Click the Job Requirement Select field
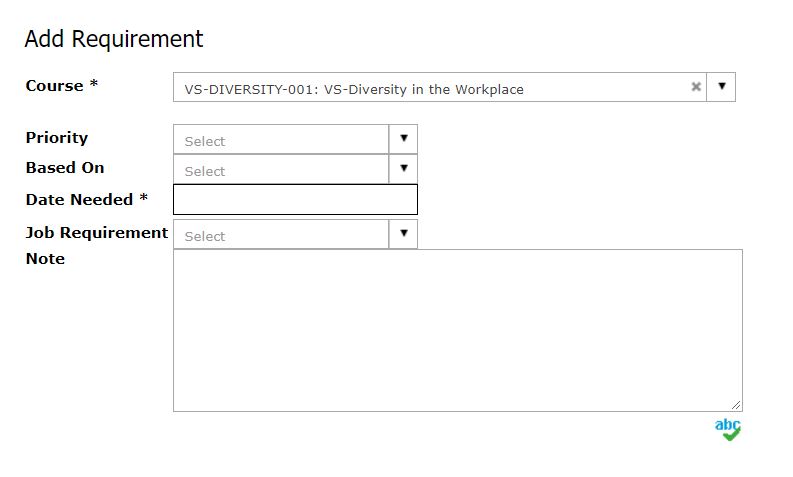Image resolution: width=793 pixels, height=477 pixels. pyautogui.click(x=281, y=234)
